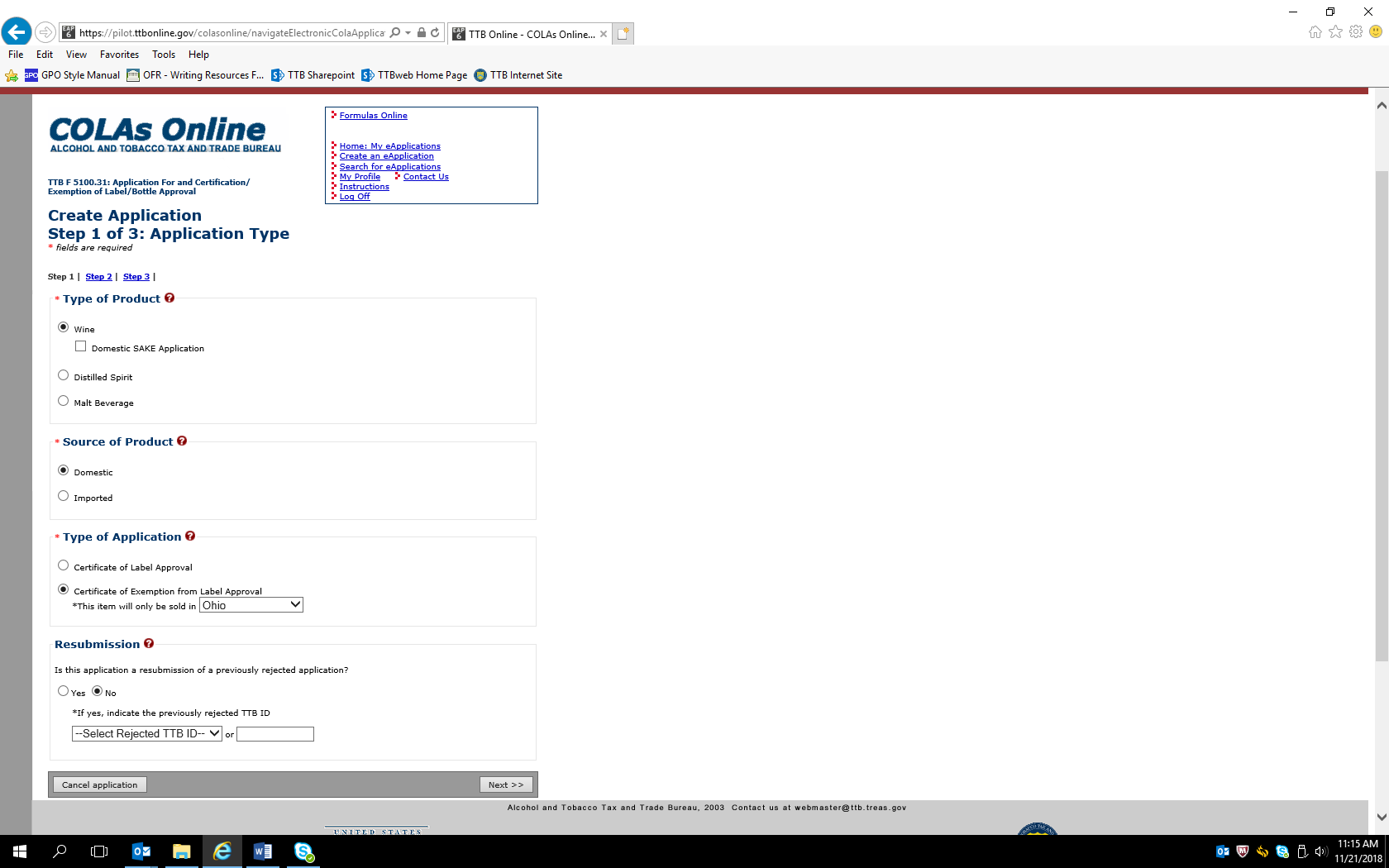Click the help icon beside Source of Product
This screenshot has height=868, width=1389.
click(182, 441)
